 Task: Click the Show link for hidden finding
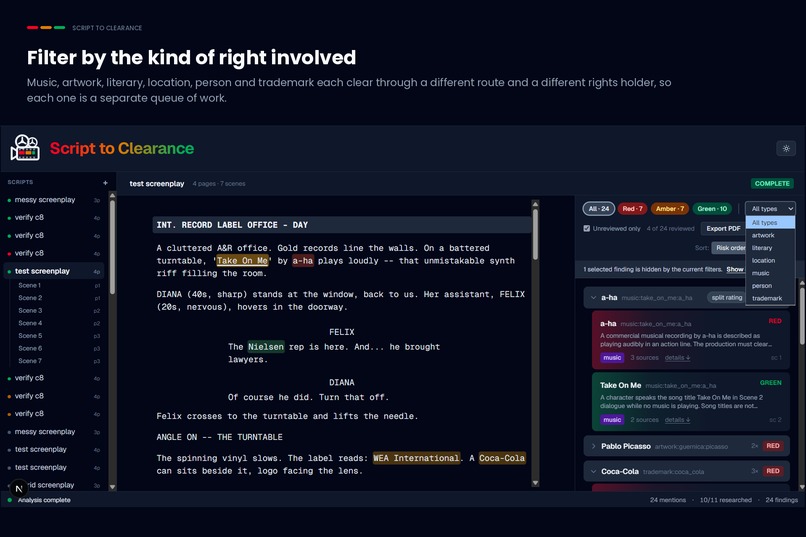pos(735,269)
